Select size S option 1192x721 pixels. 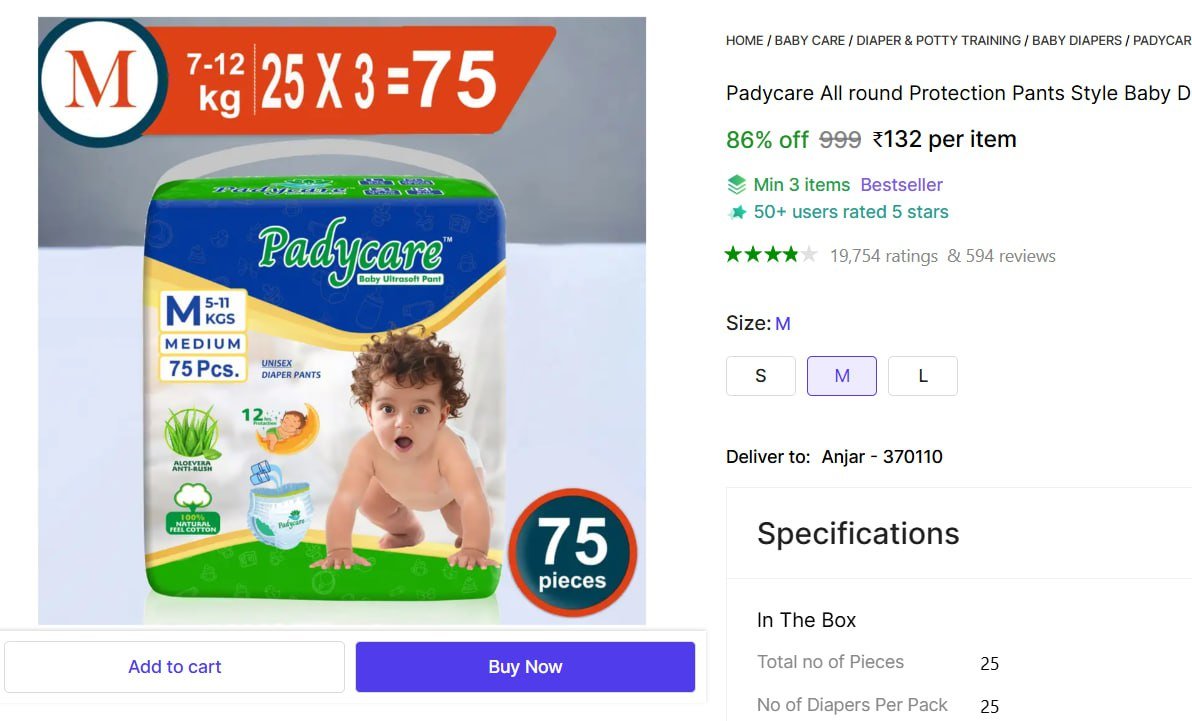point(760,376)
